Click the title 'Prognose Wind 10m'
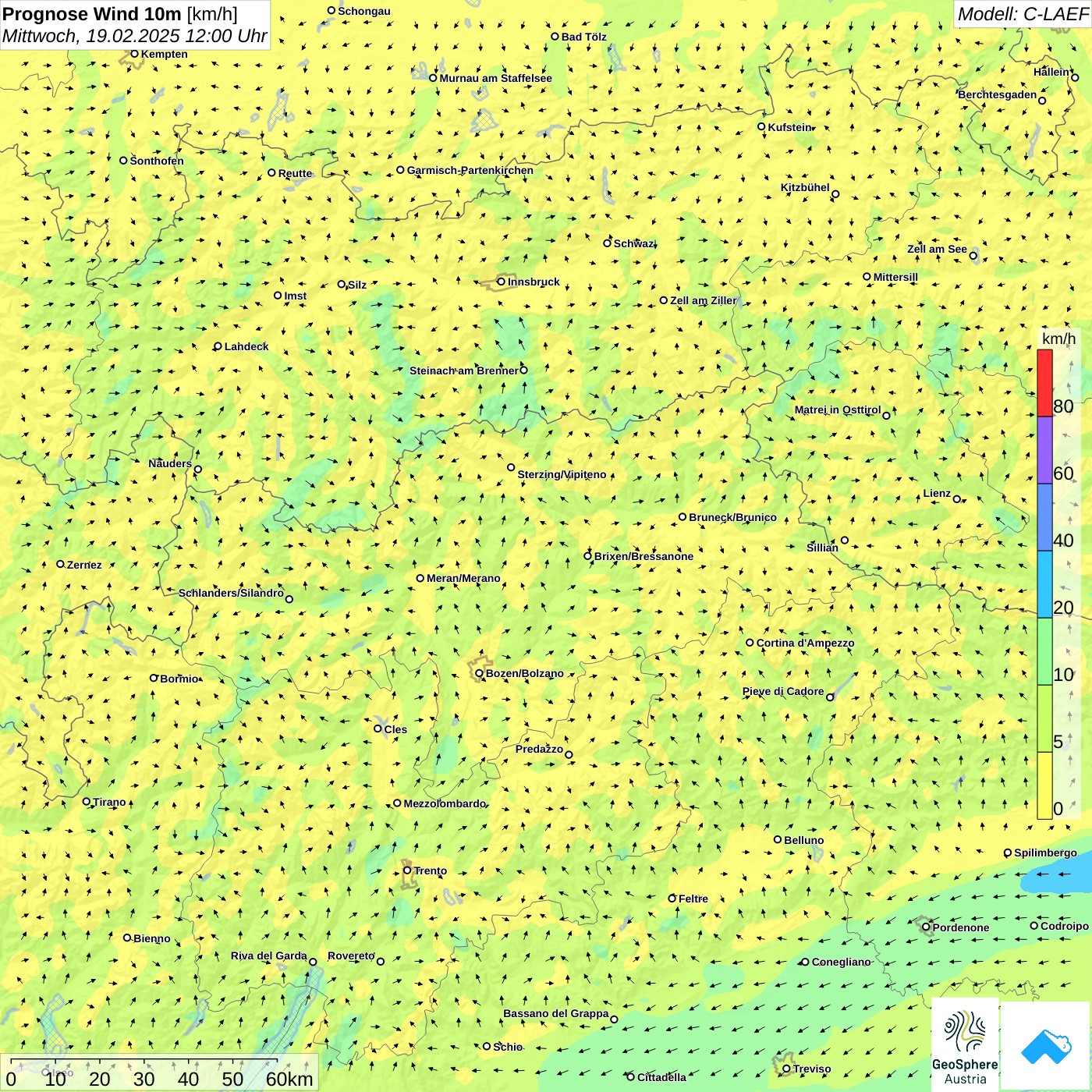 point(92,13)
